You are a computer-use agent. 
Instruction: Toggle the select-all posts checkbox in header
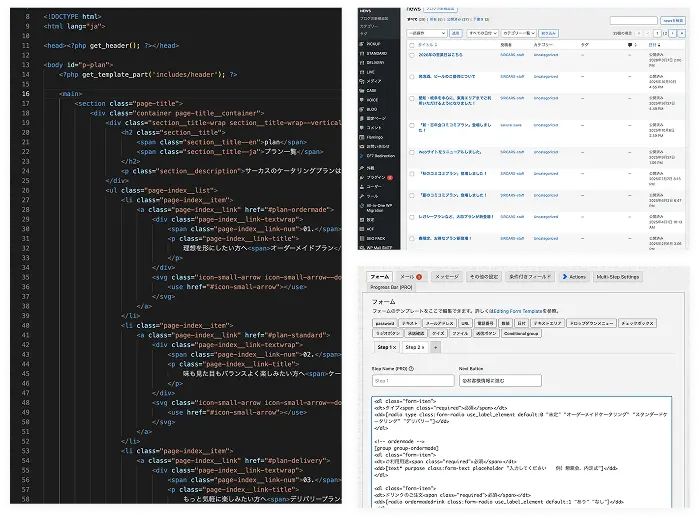click(x=412, y=45)
